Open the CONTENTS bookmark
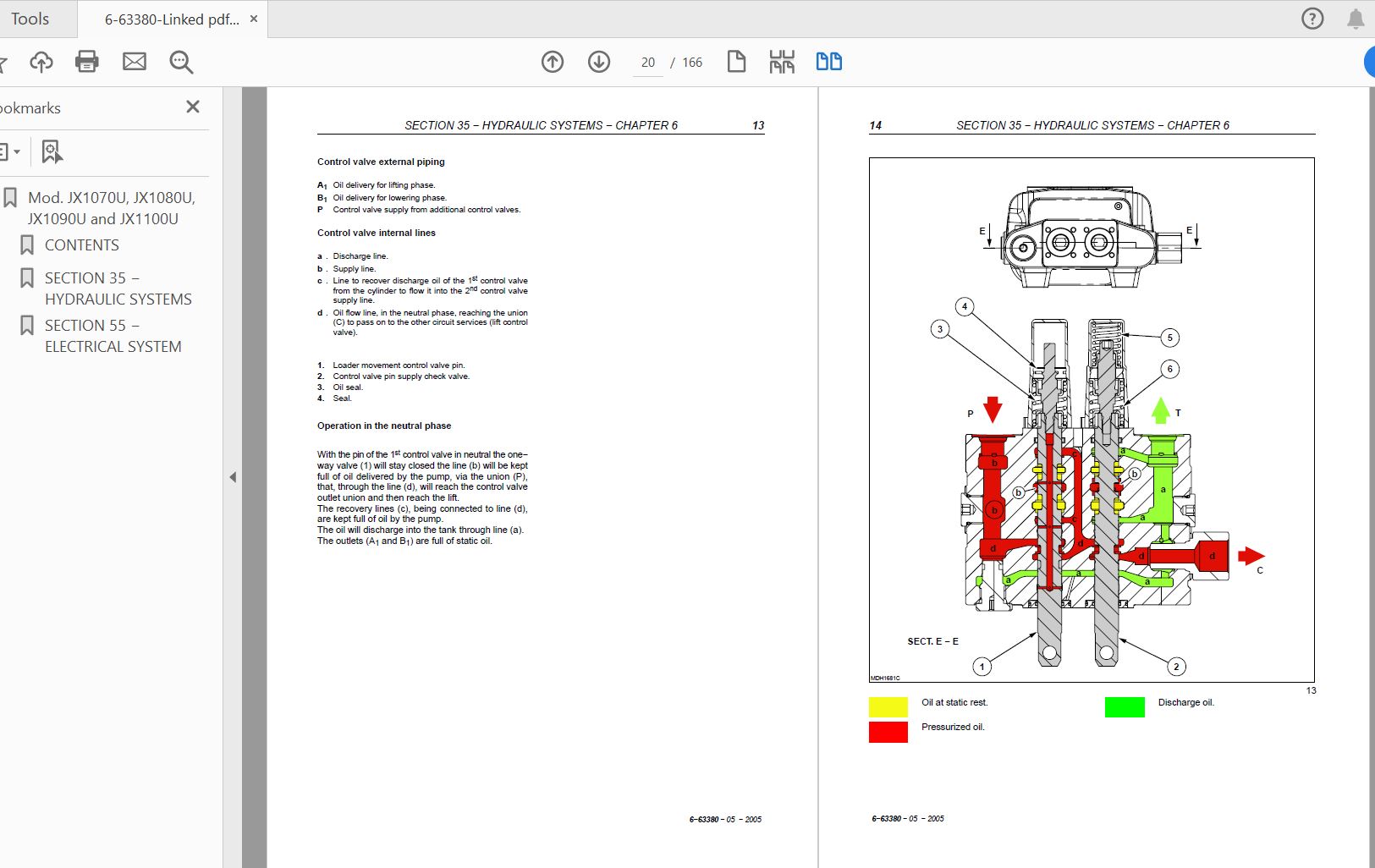Image resolution: width=1375 pixels, height=868 pixels. click(x=82, y=245)
